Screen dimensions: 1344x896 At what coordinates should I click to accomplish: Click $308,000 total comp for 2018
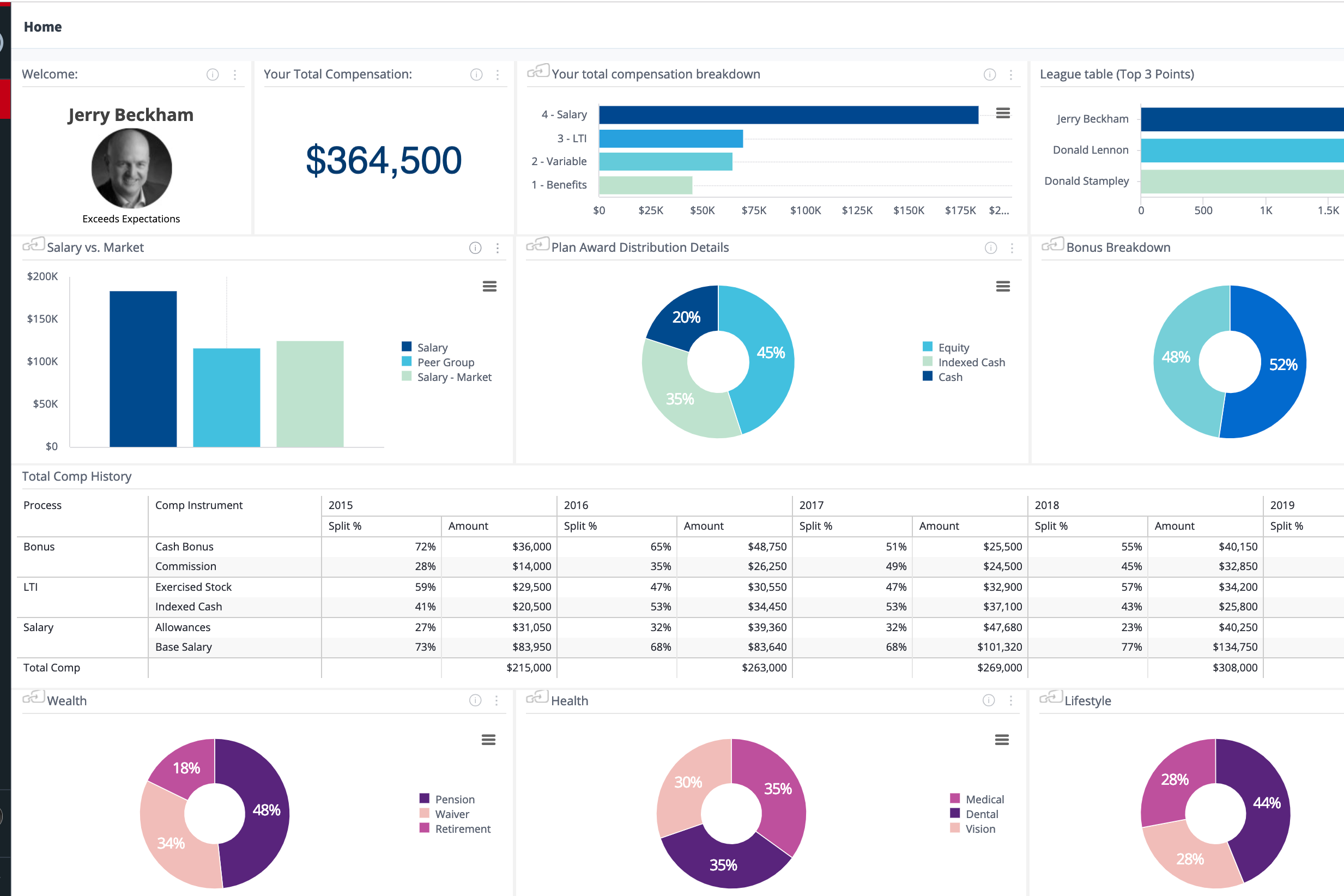pyautogui.click(x=1235, y=668)
